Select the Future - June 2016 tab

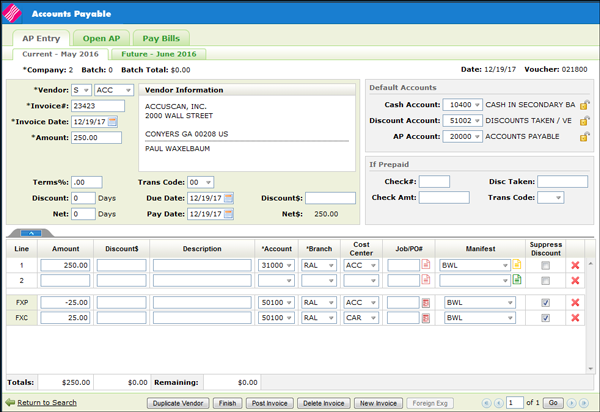tap(159, 53)
